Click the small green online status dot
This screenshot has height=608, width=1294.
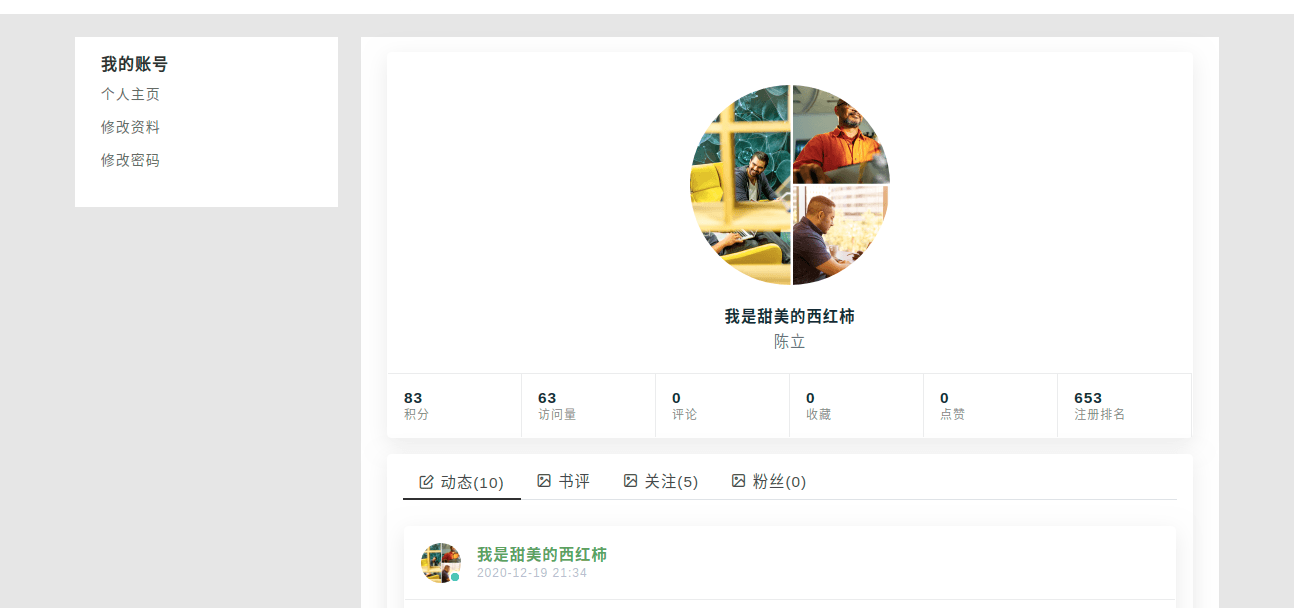click(x=455, y=577)
